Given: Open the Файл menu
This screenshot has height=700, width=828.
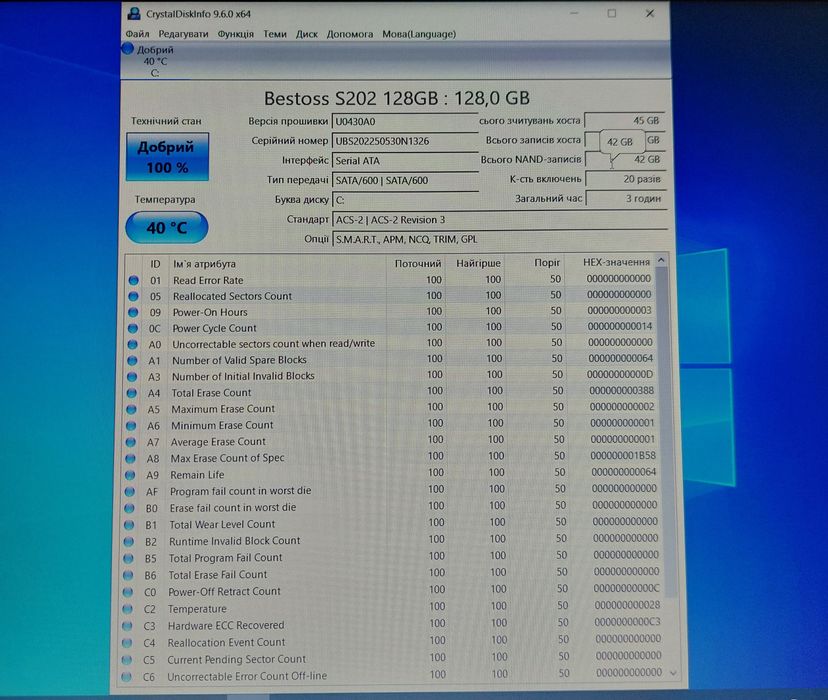Looking at the screenshot, I should point(137,34).
